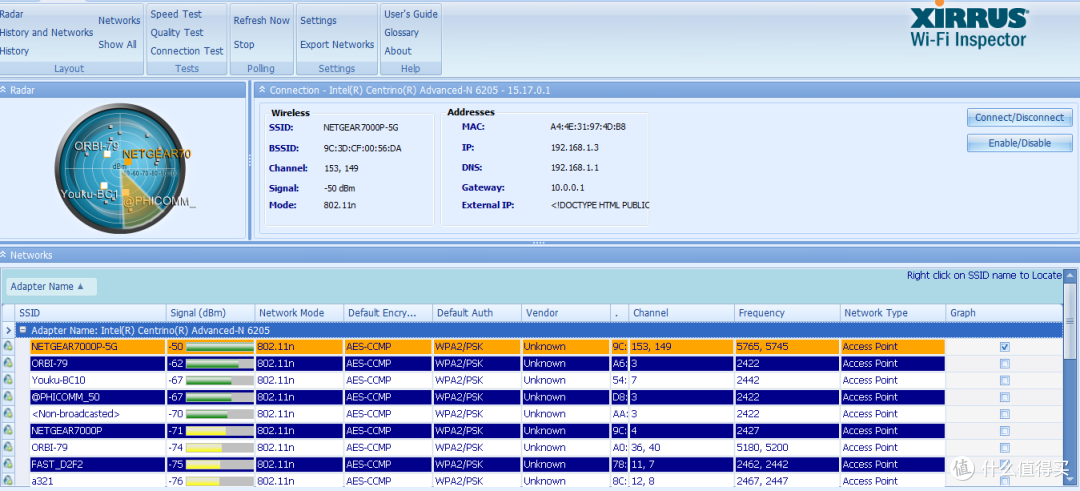Image resolution: width=1080 pixels, height=491 pixels.
Task: Sort by Network Mode column header
Action: point(300,313)
